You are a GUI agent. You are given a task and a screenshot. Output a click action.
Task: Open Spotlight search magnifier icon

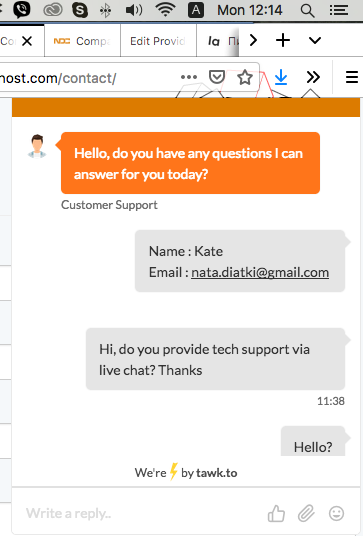click(x=307, y=10)
